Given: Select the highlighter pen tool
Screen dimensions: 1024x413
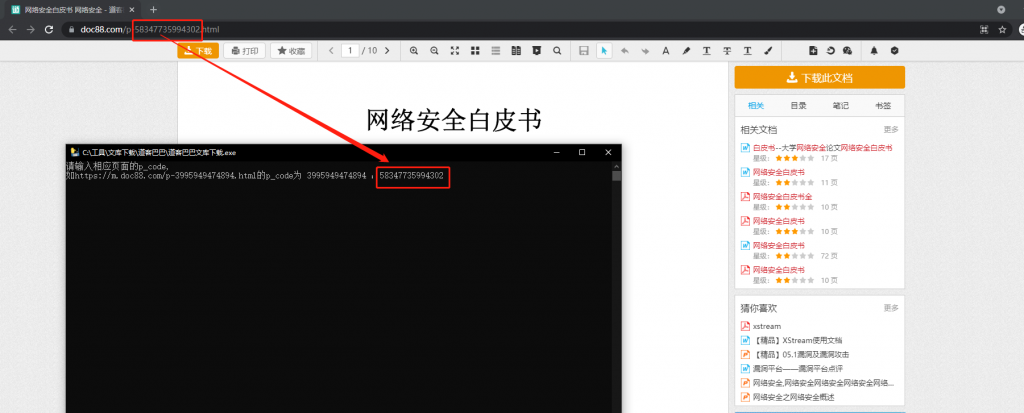Looking at the screenshot, I should pyautogui.click(x=686, y=51).
